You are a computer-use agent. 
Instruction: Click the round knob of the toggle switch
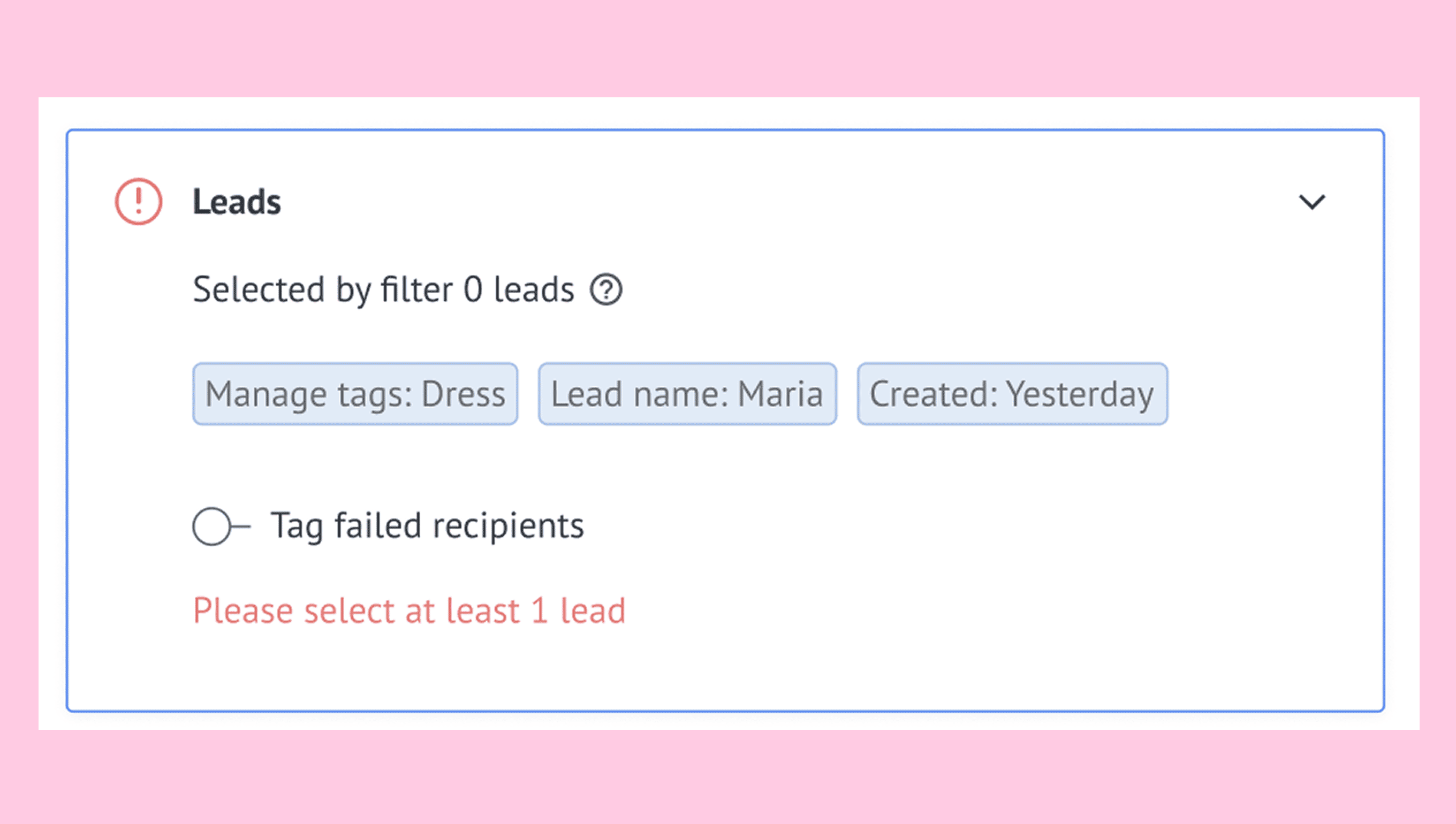tap(212, 527)
